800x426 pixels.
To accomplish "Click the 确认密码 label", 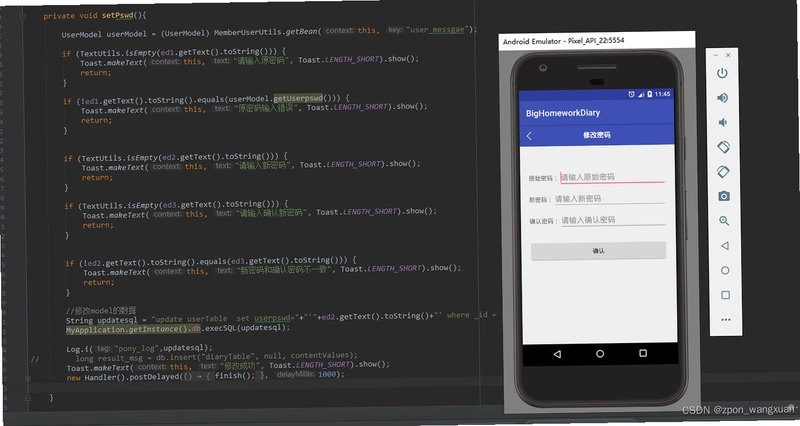I will tap(541, 221).
